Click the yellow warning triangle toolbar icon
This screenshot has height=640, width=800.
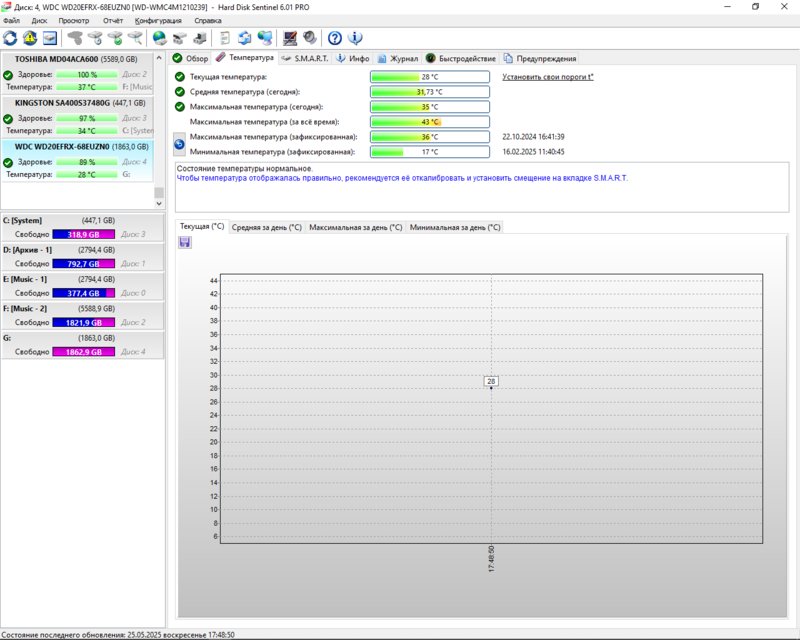(31, 39)
